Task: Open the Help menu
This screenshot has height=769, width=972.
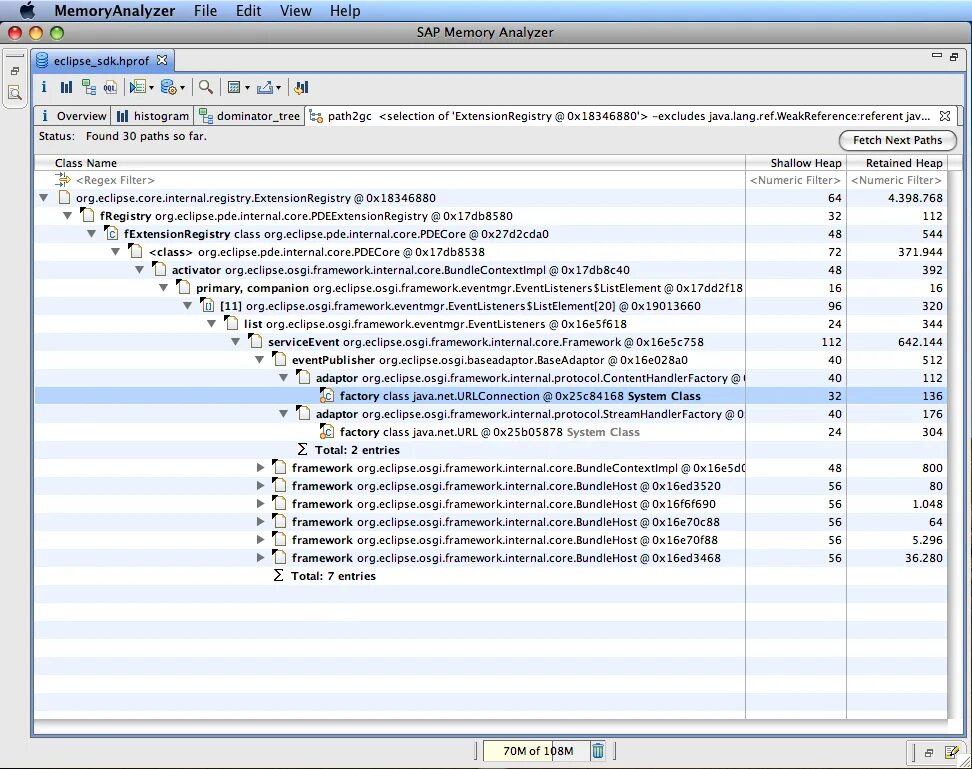Action: (x=345, y=11)
